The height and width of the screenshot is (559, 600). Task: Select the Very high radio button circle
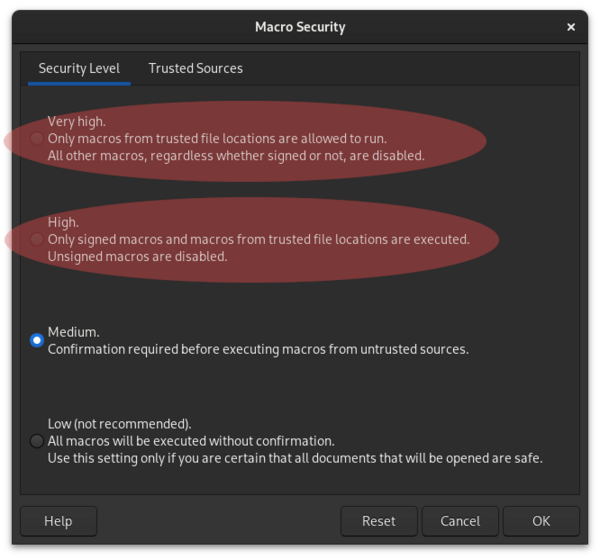(37, 139)
